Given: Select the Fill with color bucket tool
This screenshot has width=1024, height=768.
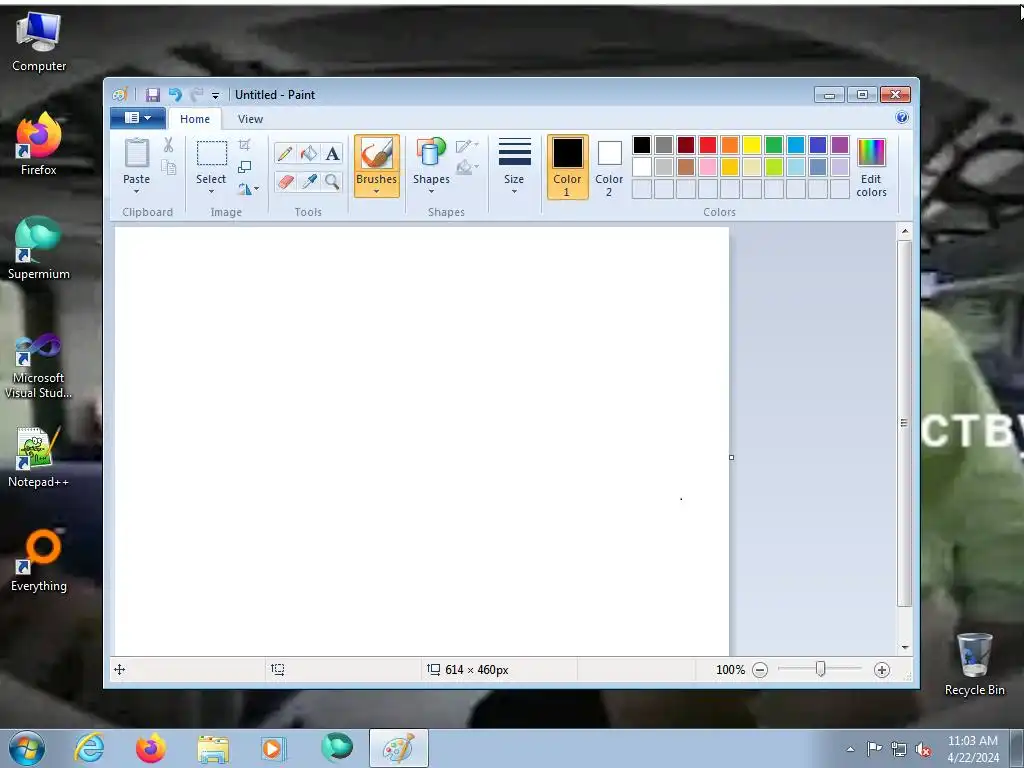Looking at the screenshot, I should [309, 153].
